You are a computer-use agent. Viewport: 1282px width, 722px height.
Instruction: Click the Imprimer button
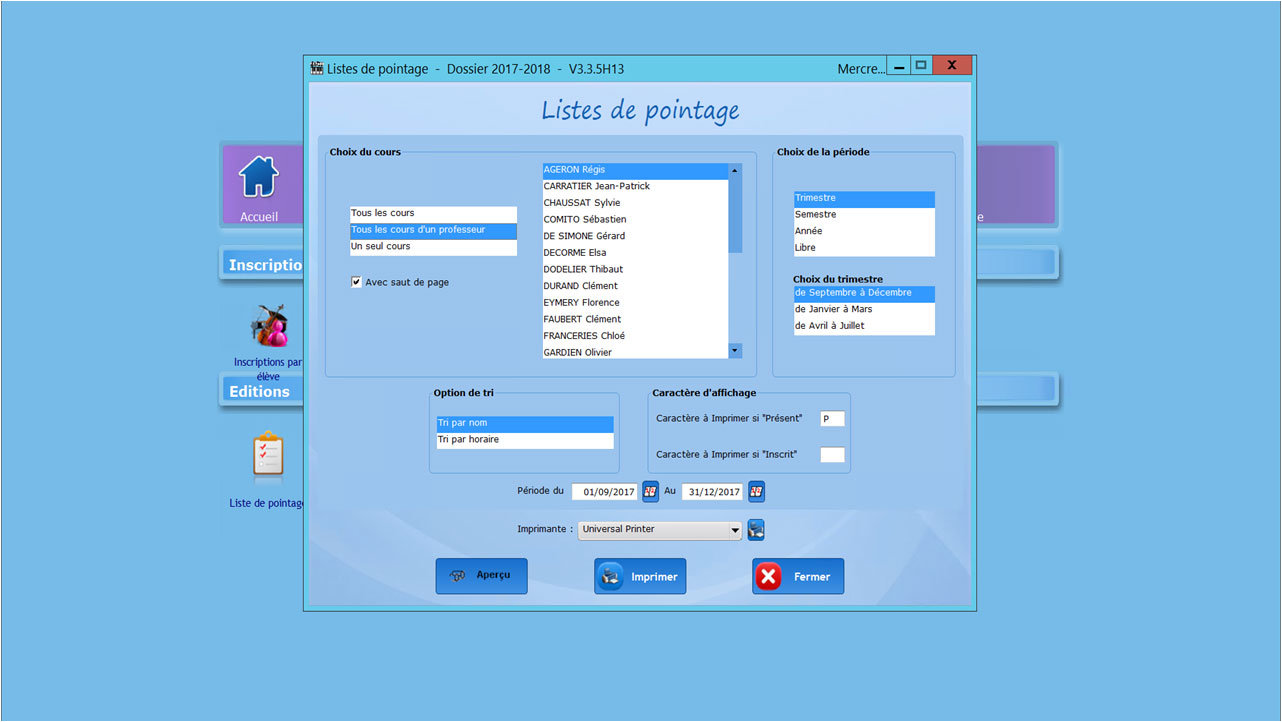(640, 576)
